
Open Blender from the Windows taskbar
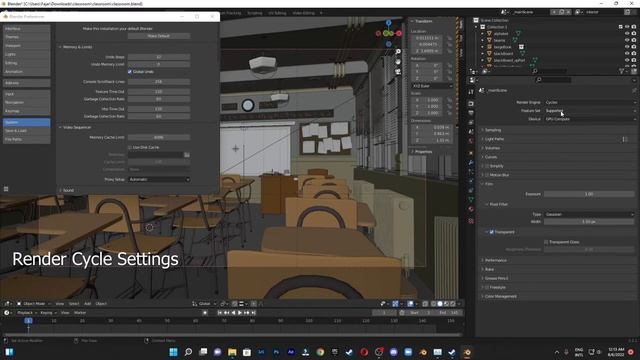(x=467, y=352)
